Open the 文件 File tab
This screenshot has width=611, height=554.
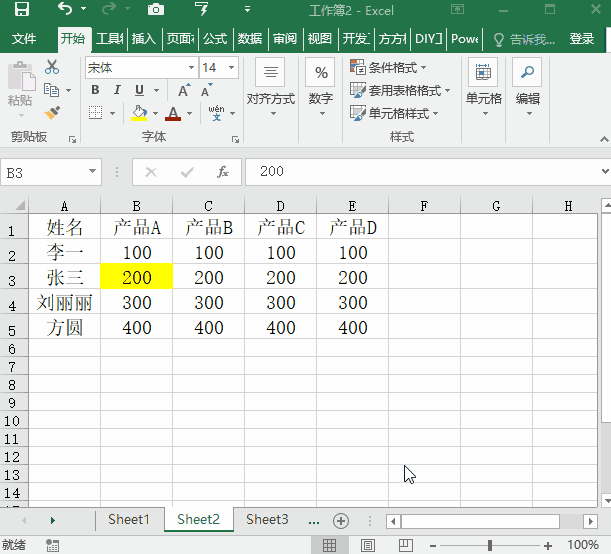[x=24, y=39]
